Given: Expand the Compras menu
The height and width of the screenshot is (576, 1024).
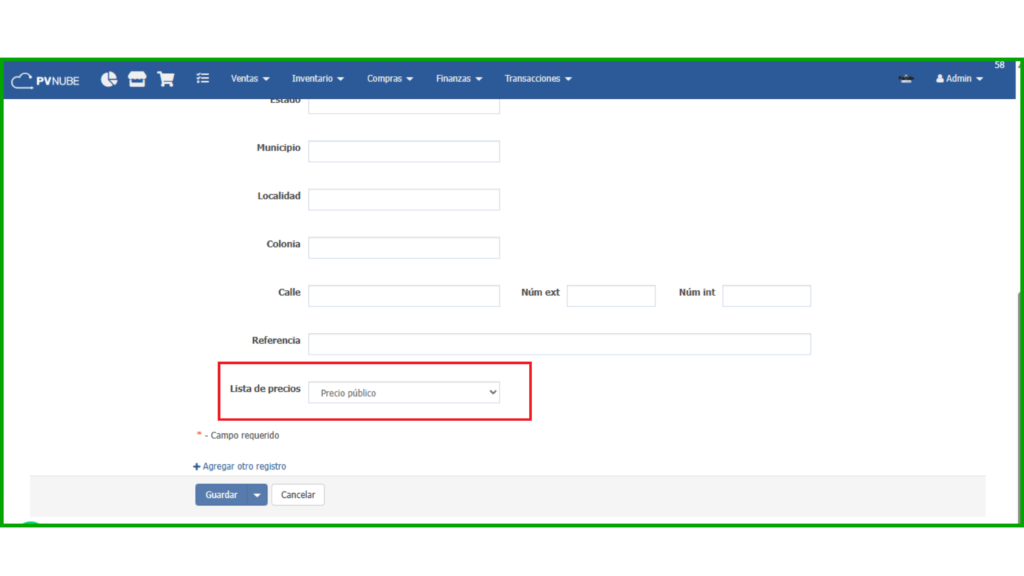Looking at the screenshot, I should (390, 79).
